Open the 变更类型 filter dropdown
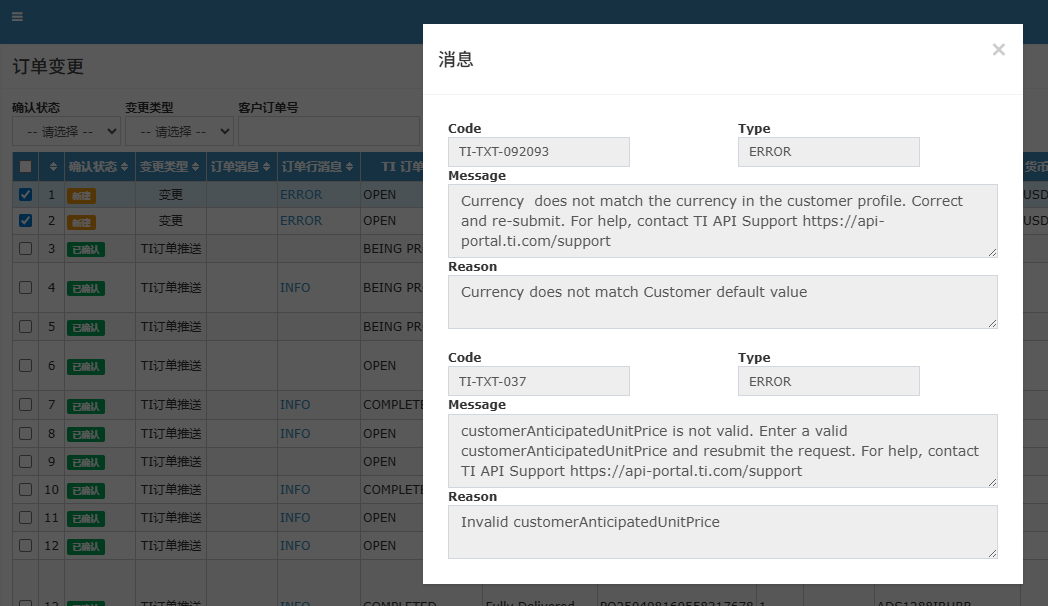 point(179,131)
